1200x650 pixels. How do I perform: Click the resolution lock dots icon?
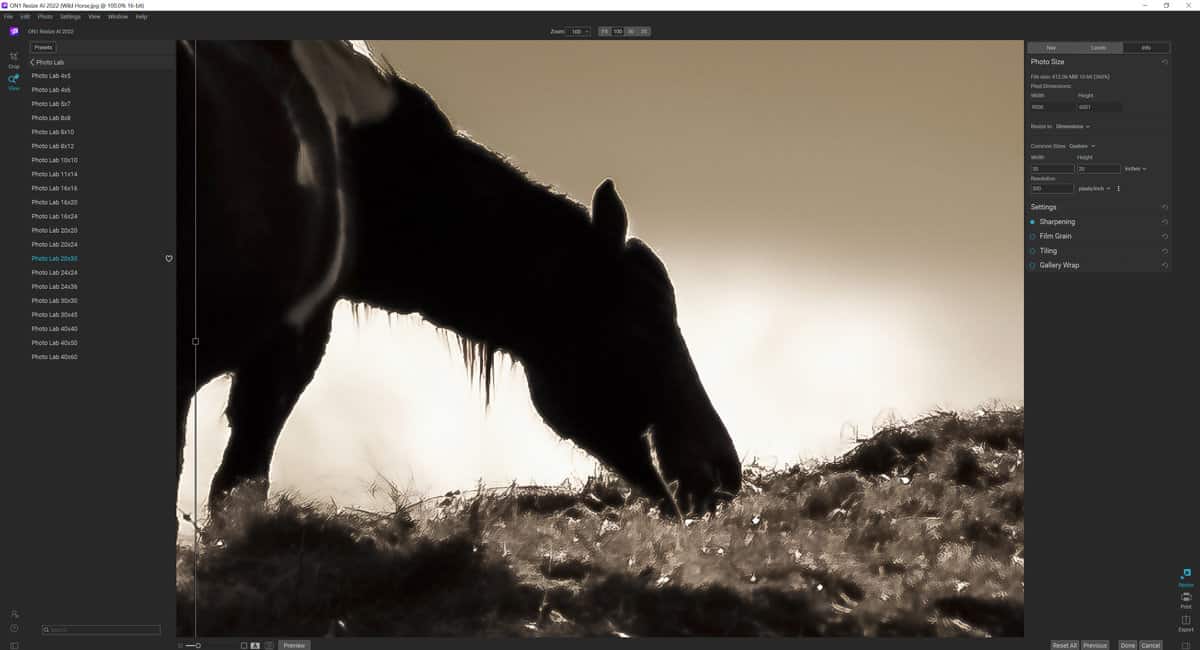1118,188
